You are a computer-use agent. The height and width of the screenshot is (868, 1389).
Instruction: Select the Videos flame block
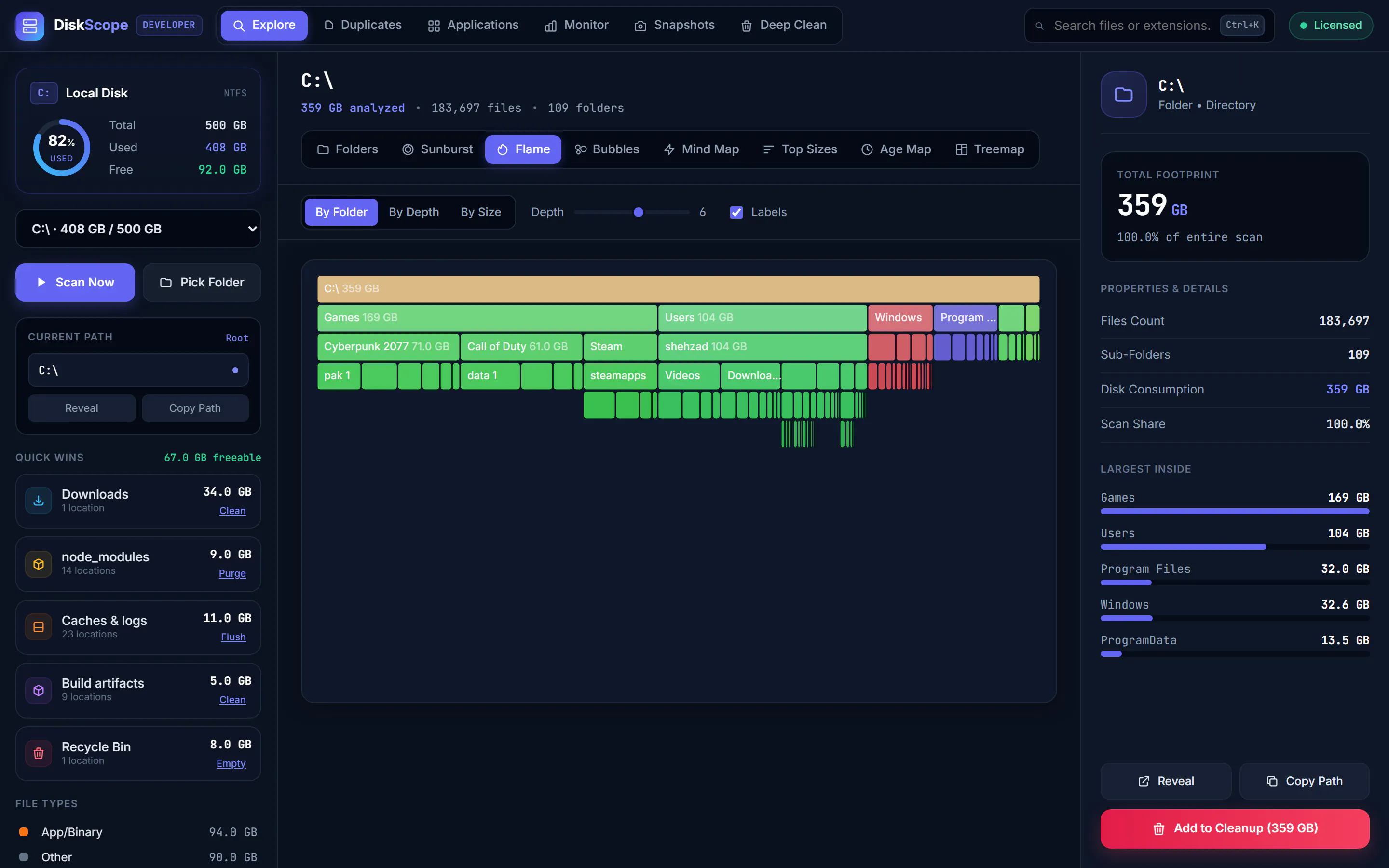pyautogui.click(x=689, y=376)
